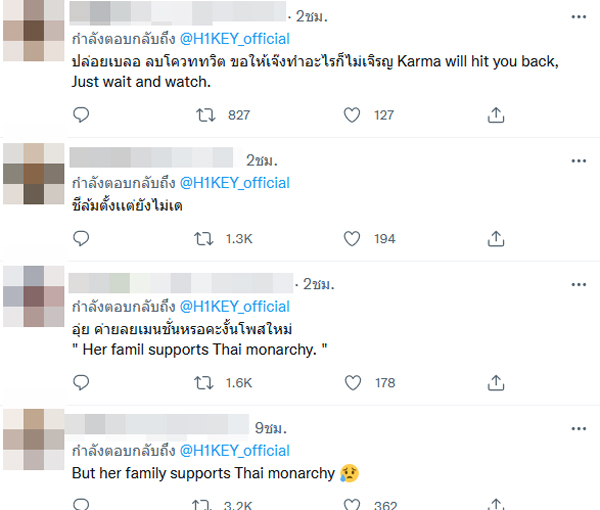The image size is (600, 510).
Task: Like the tweet with 194 likes
Action: (351, 239)
